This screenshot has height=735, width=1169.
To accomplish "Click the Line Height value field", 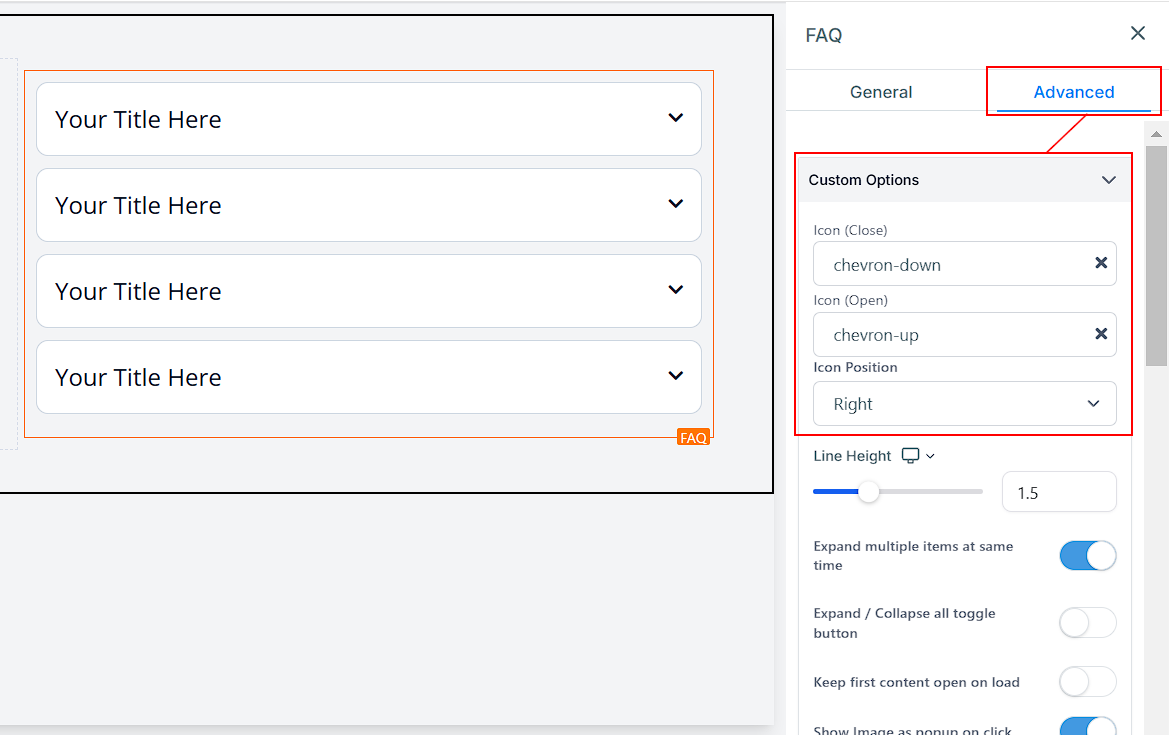I will 1058,493.
